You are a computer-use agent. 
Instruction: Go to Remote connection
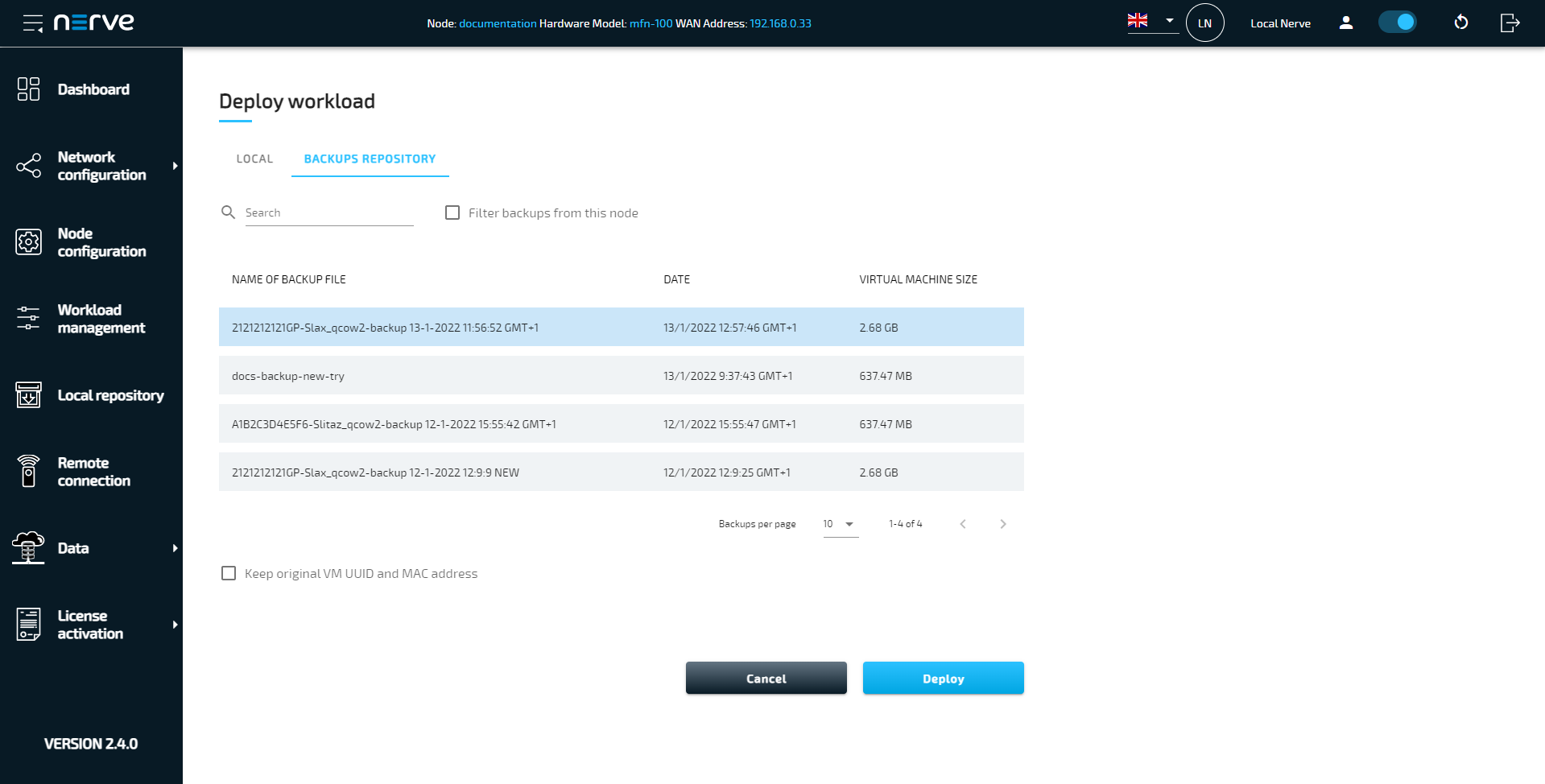(93, 472)
